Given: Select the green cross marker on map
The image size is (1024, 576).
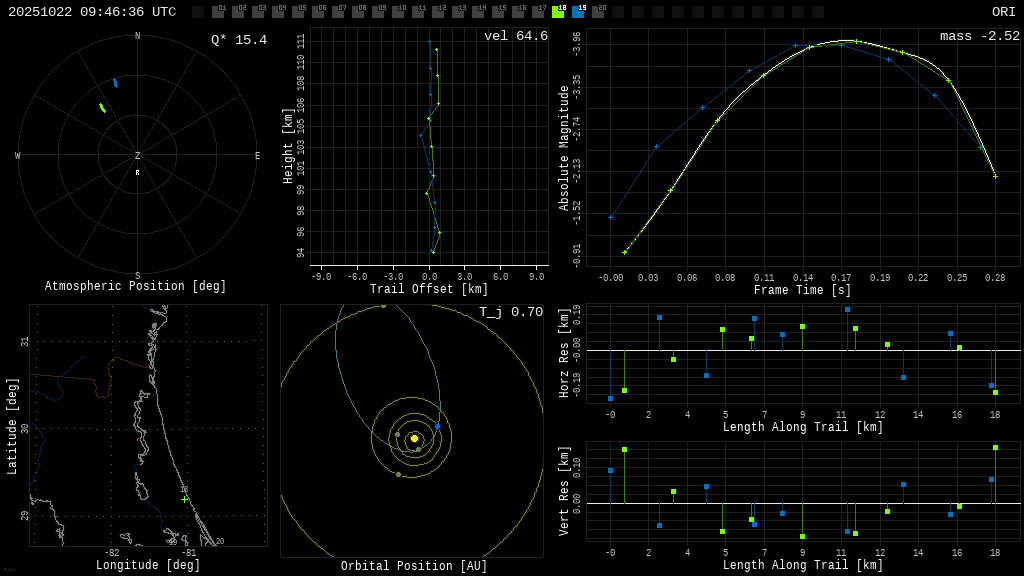Looking at the screenshot, I should pyautogui.click(x=184, y=499).
